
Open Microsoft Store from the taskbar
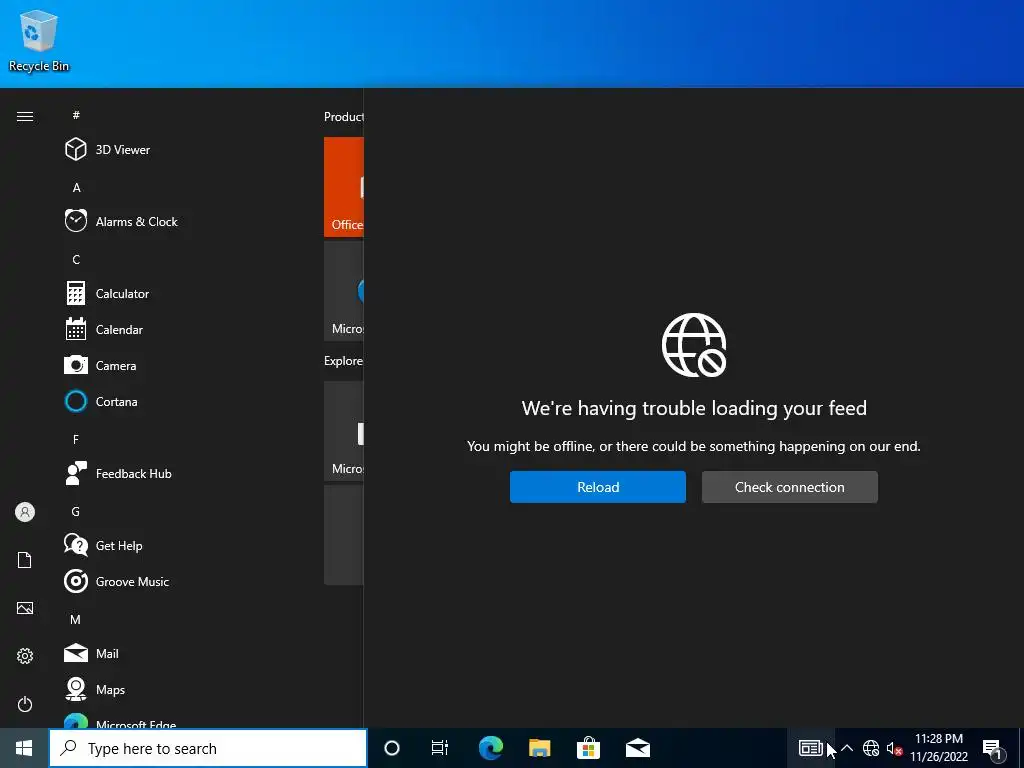point(588,748)
